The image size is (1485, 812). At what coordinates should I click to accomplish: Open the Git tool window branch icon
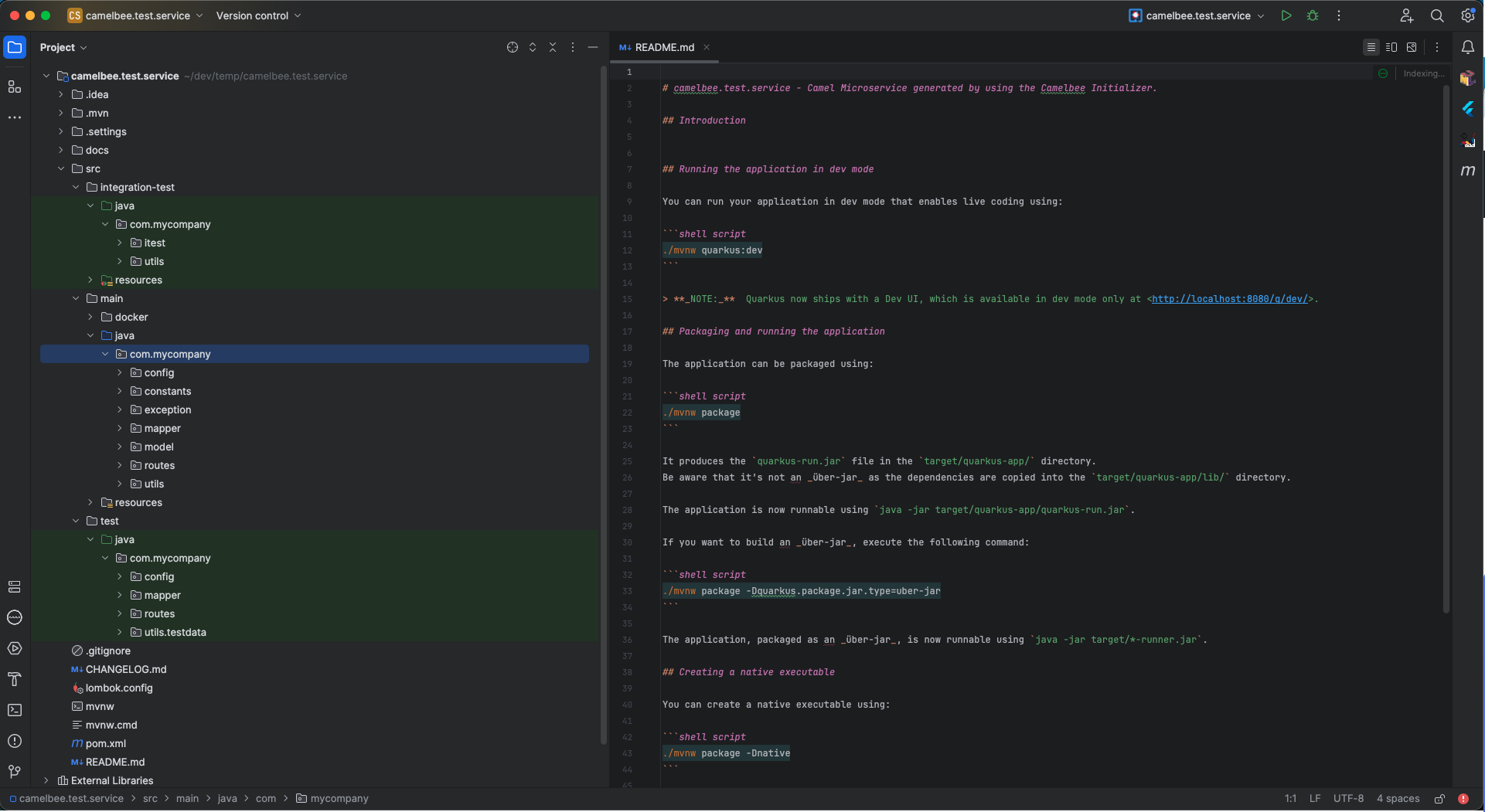(x=14, y=771)
